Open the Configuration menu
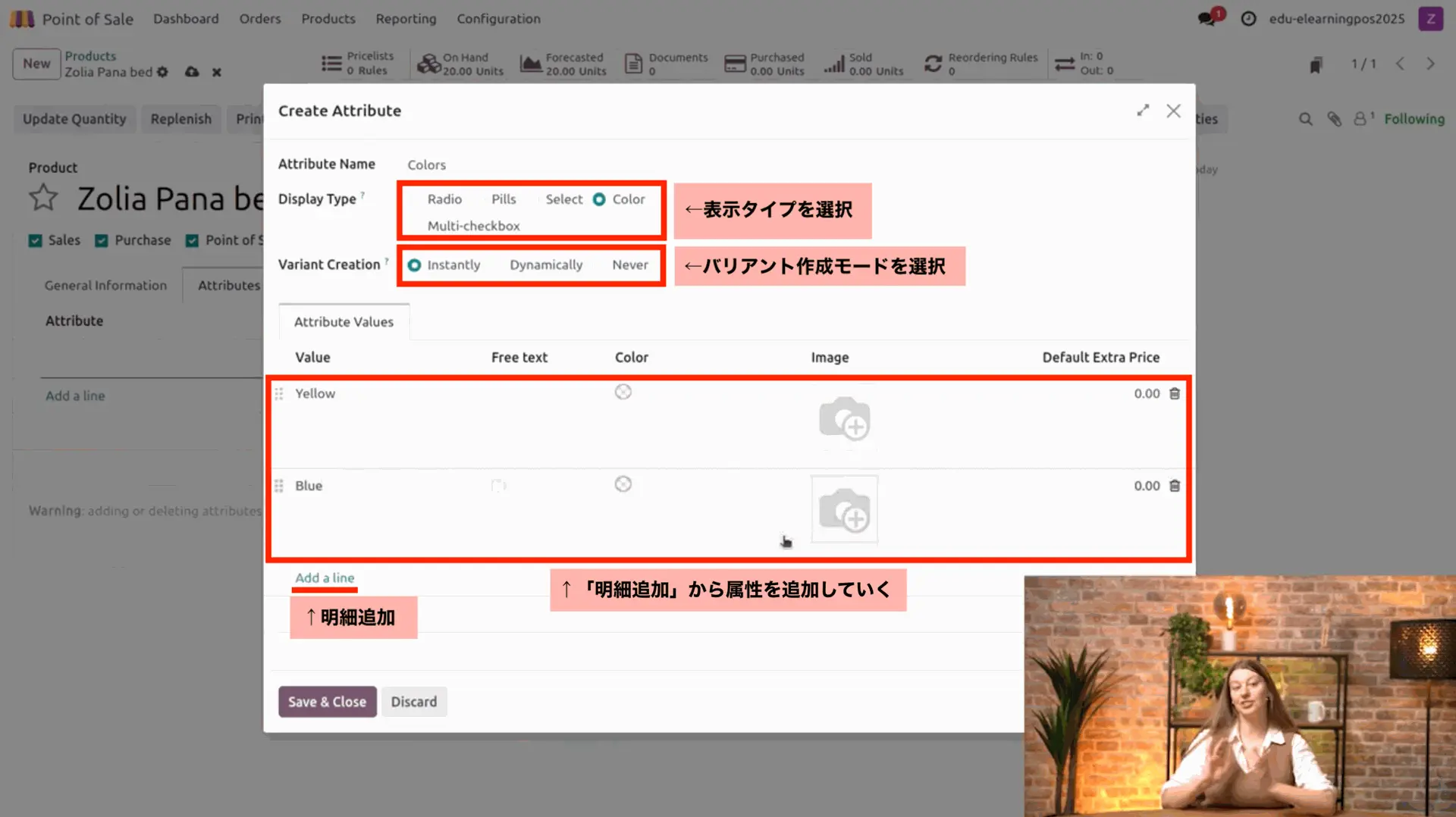 (x=498, y=19)
